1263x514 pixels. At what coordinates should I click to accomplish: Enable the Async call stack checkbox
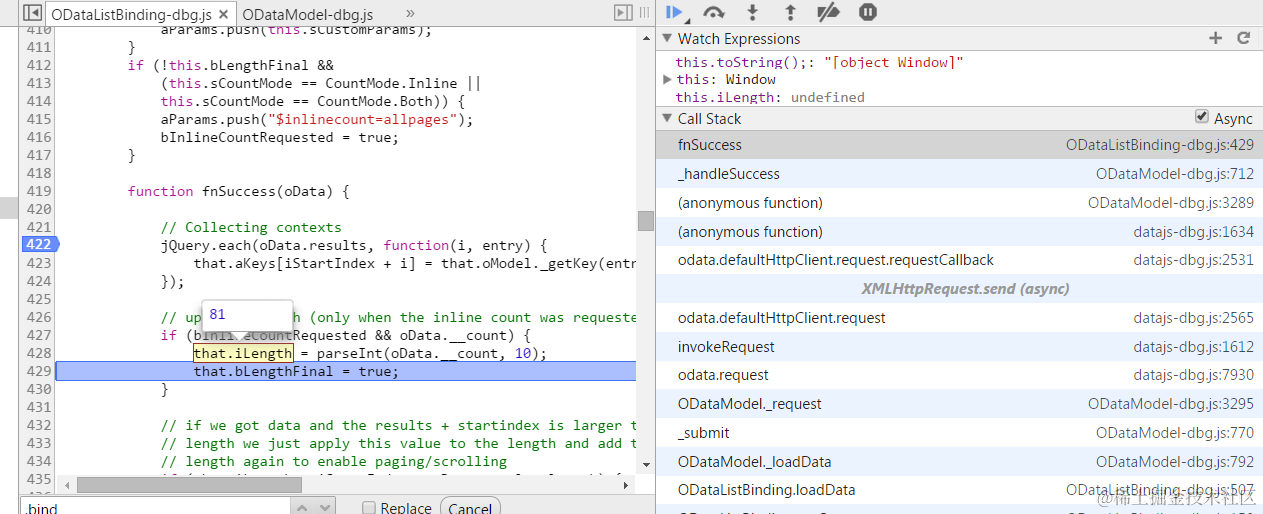1201,118
